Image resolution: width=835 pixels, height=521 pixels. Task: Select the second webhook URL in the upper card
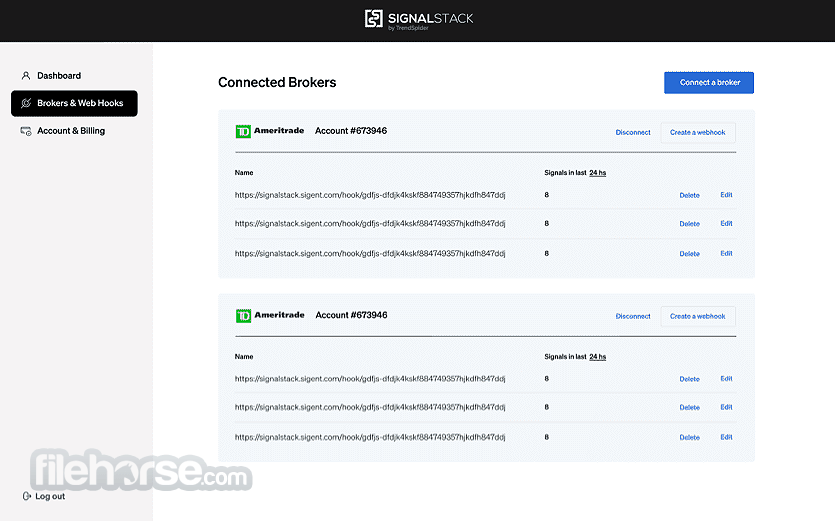pos(370,224)
